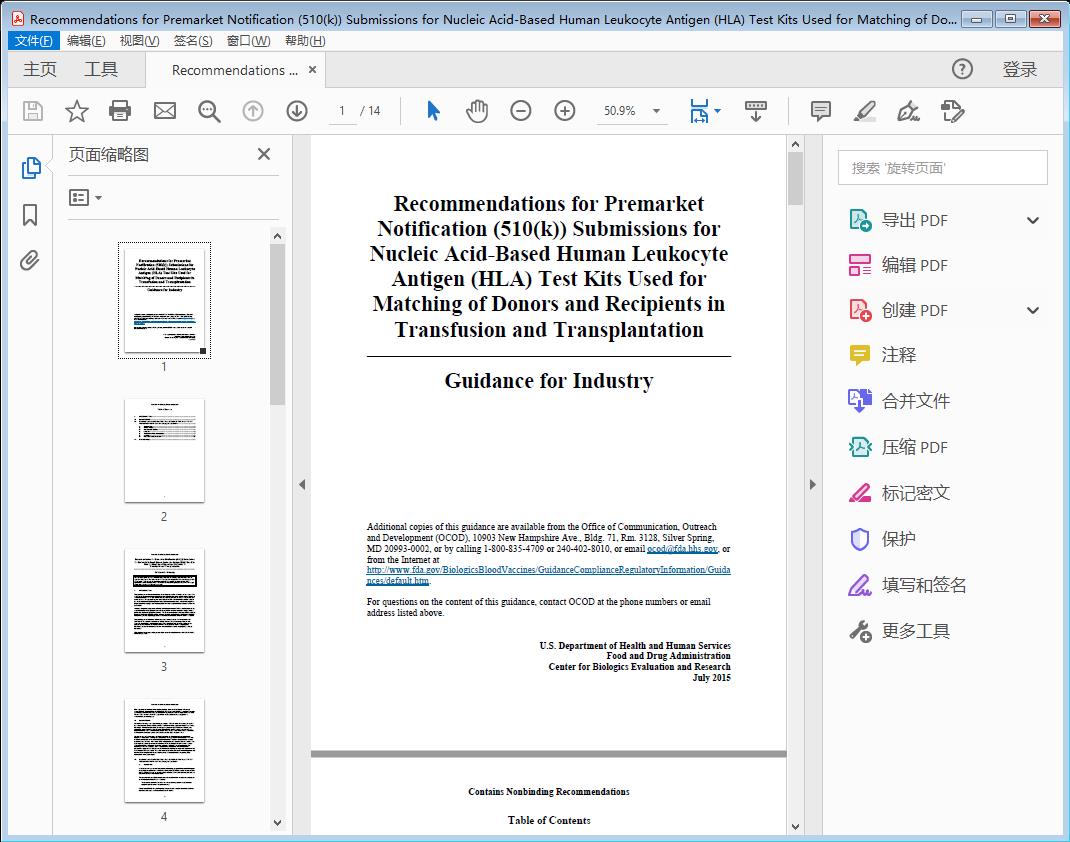Screen dimensions: 1070x842
Task: Open the Print icon
Action: pos(120,111)
